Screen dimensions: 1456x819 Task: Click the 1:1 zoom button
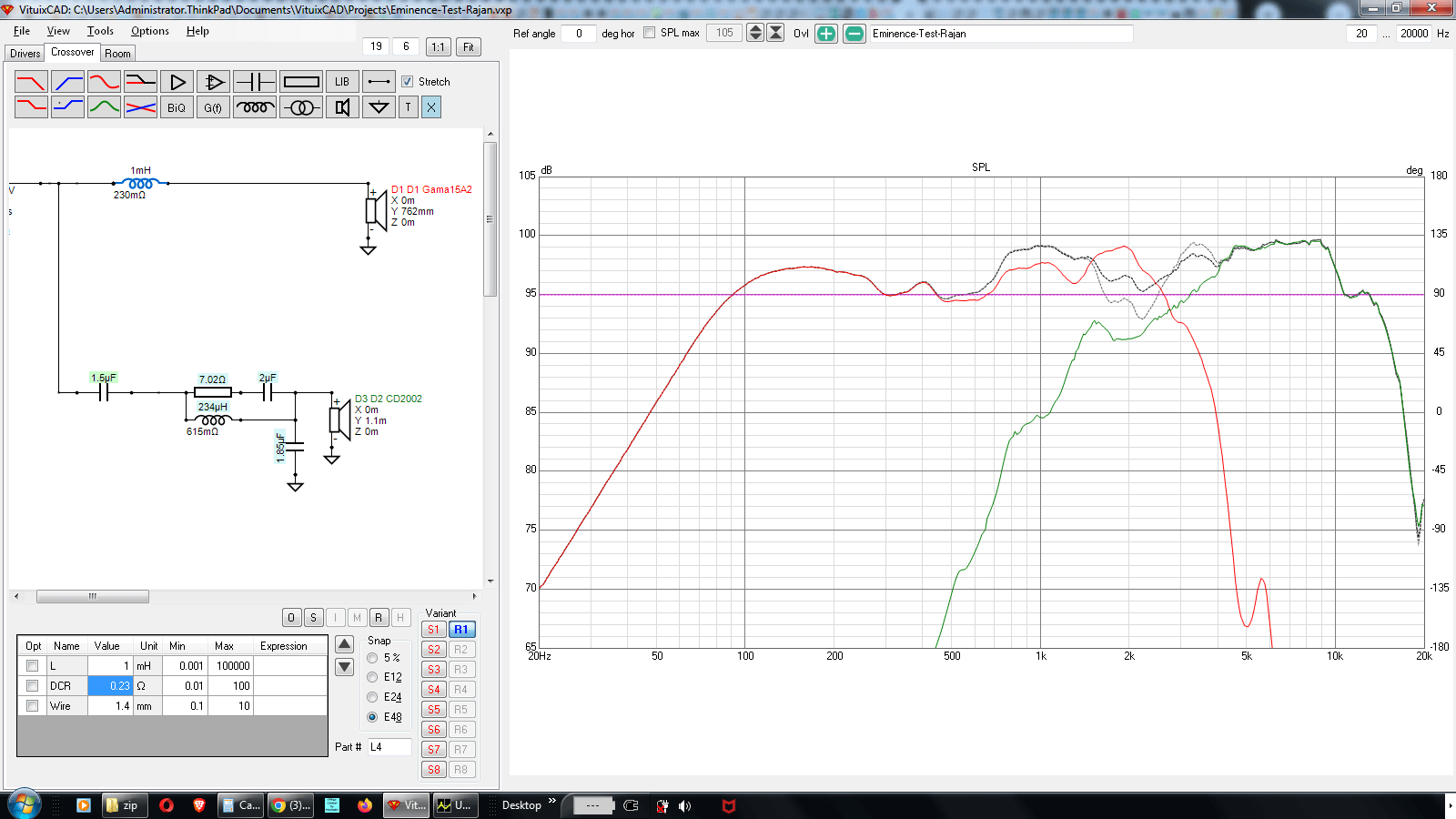(x=439, y=47)
